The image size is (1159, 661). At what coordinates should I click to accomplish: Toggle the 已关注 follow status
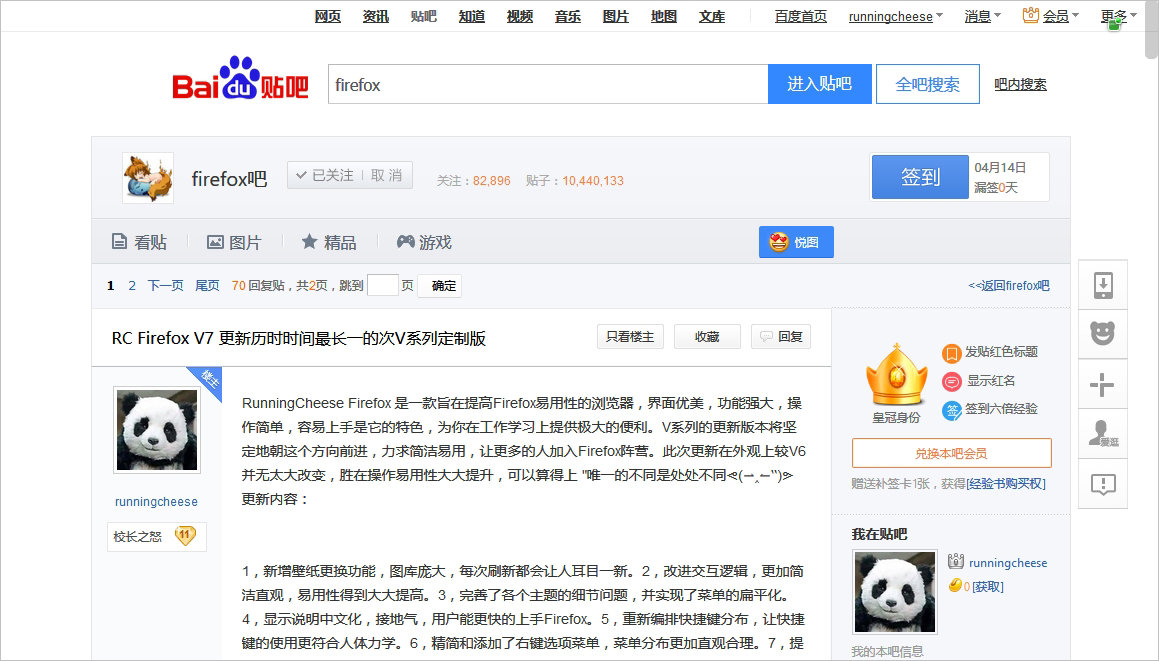[324, 175]
